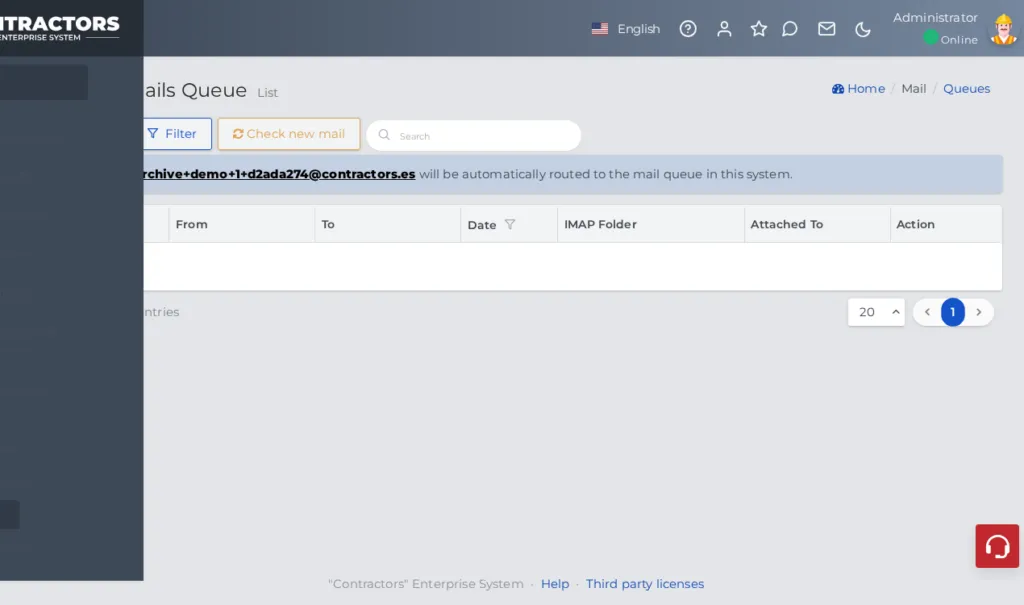Click the Filter button
1024x605 pixels.
pos(176,134)
